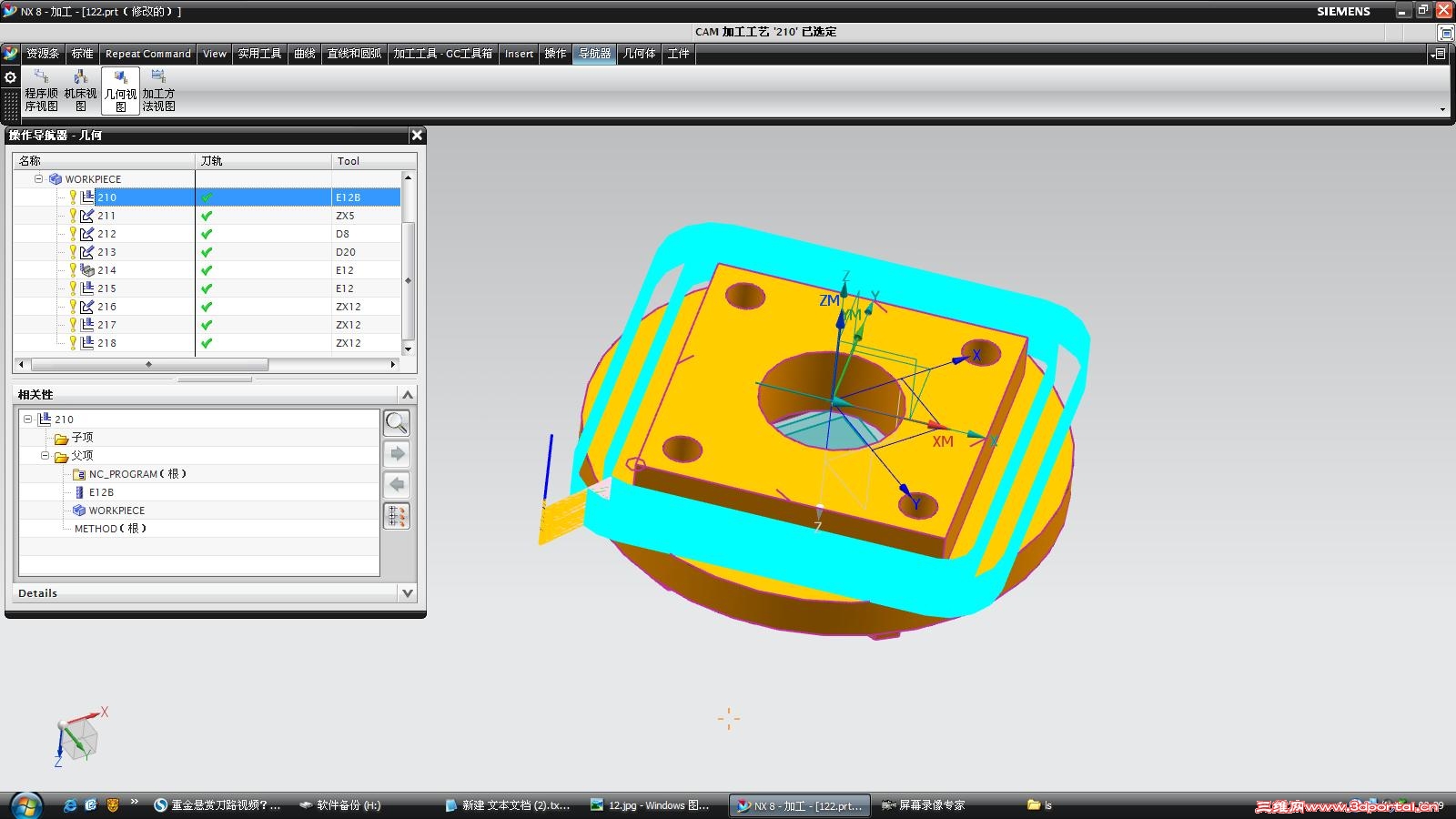Viewport: 1456px width, 819px height.
Task: Click the gear settings icon below the NX logo
Action: [11, 77]
